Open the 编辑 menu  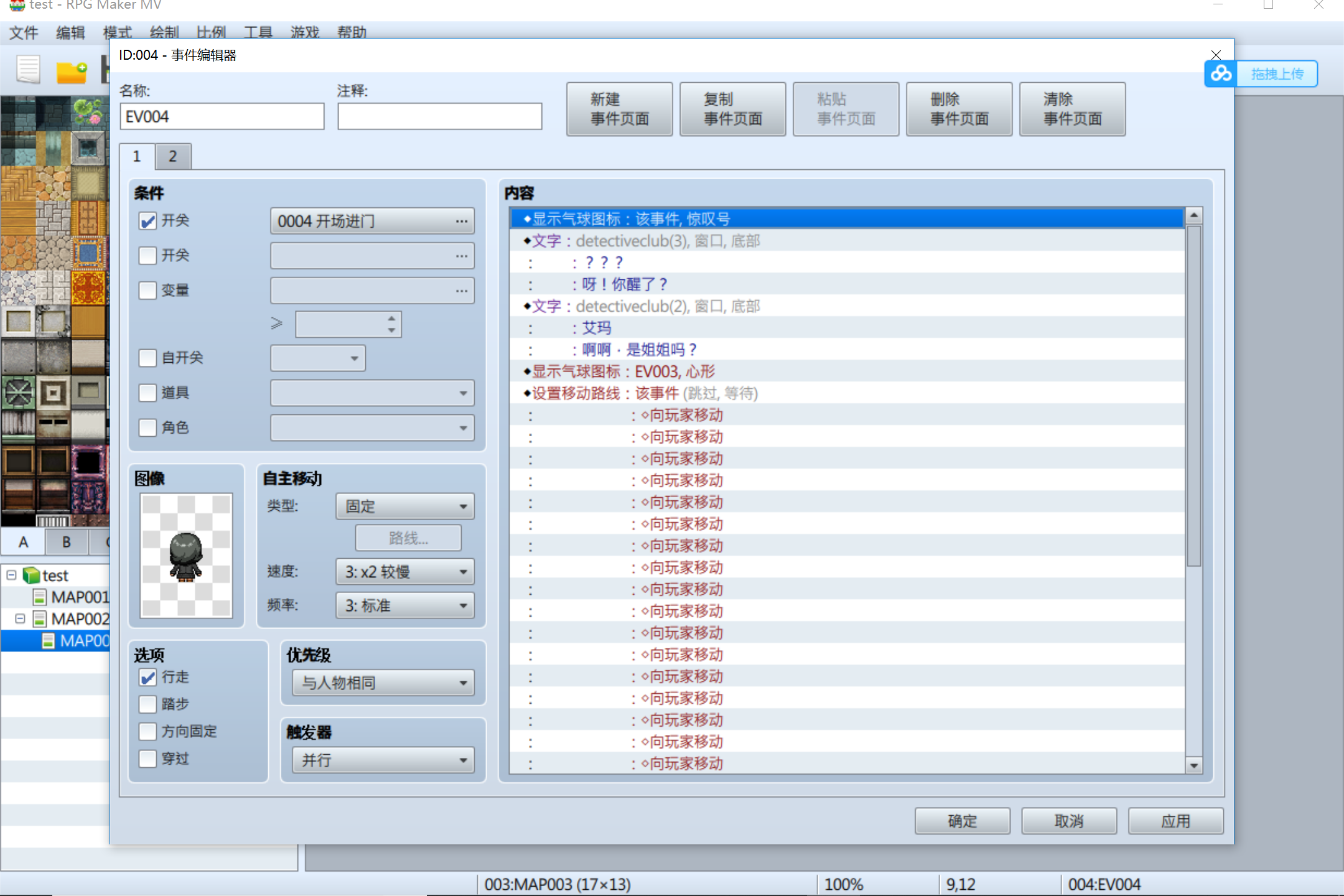70,32
